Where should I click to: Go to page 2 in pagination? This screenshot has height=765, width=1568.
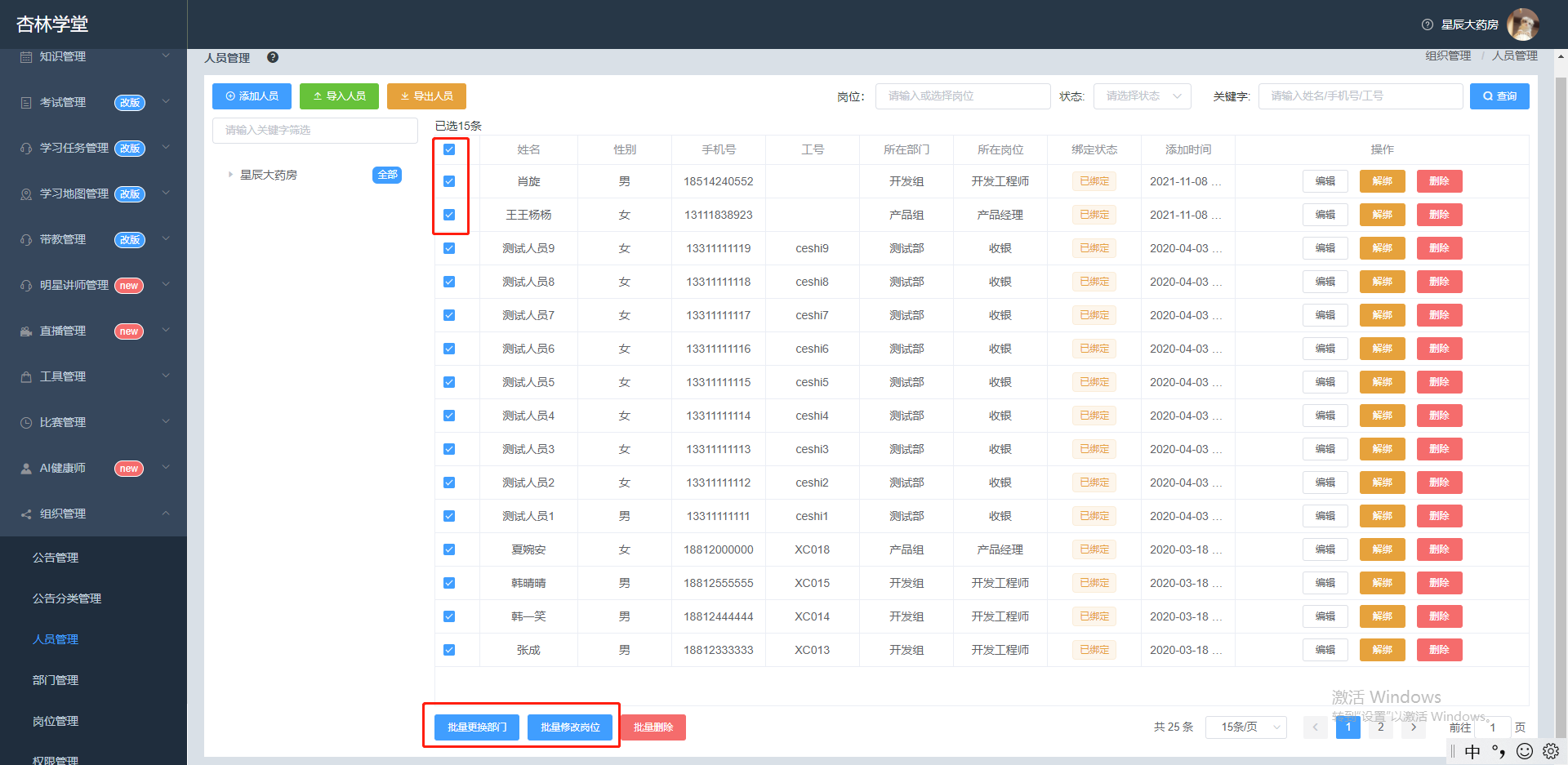(1381, 727)
